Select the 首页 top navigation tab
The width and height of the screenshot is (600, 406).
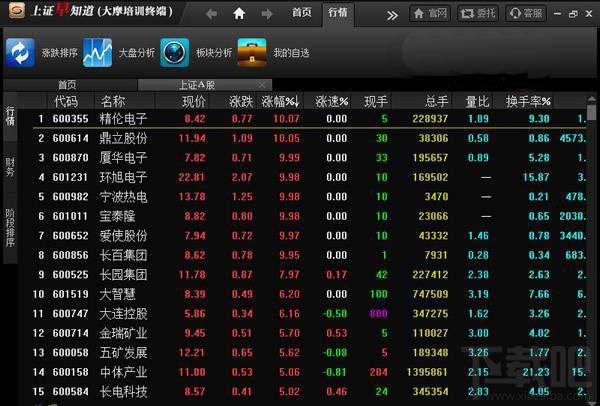coord(302,13)
